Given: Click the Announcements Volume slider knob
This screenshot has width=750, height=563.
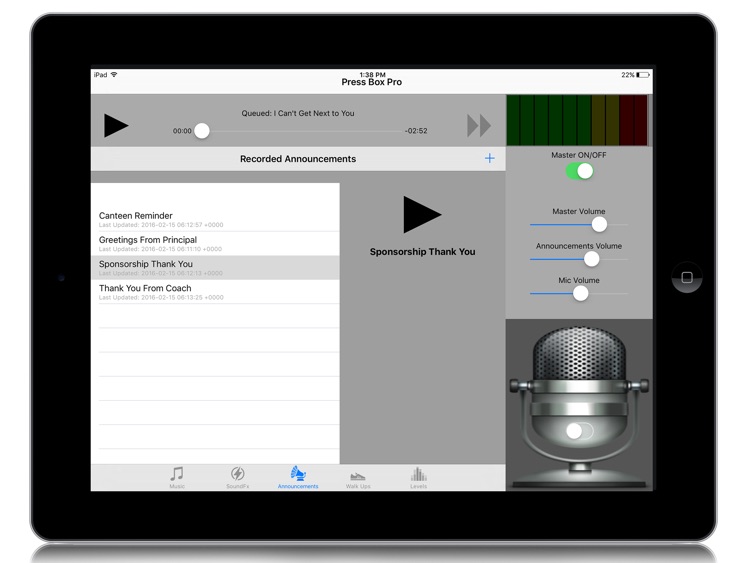Looking at the screenshot, I should click(x=591, y=259).
